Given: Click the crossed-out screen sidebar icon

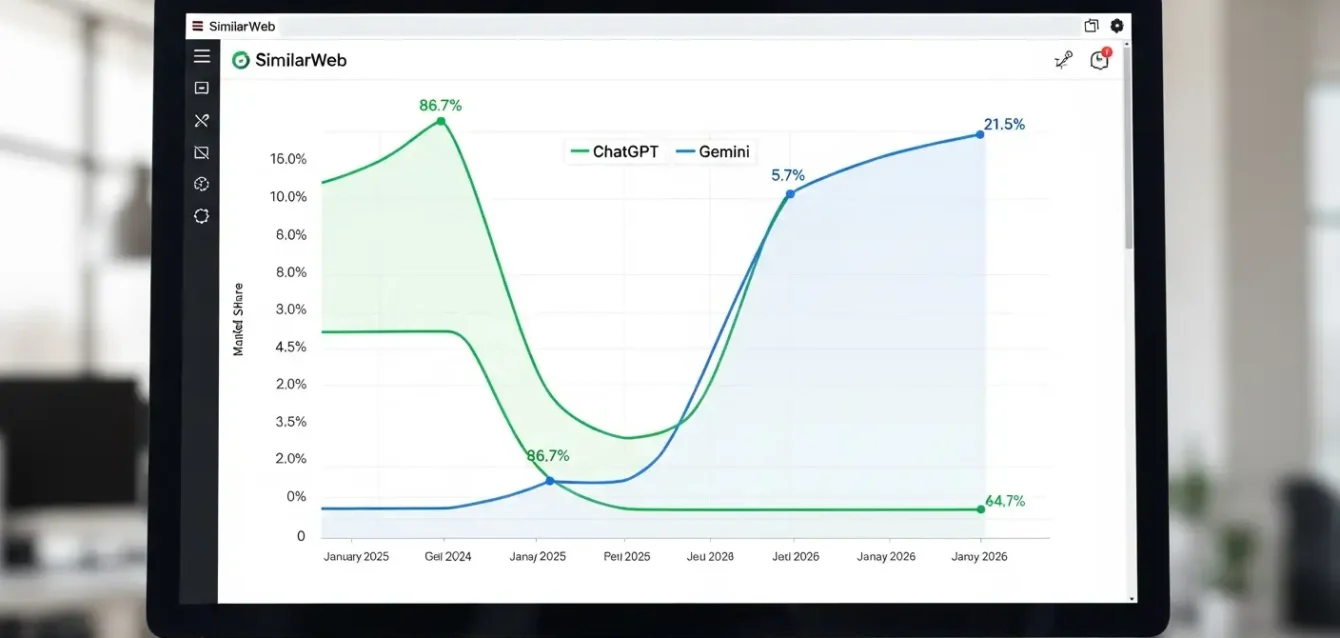Looking at the screenshot, I should tap(202, 153).
